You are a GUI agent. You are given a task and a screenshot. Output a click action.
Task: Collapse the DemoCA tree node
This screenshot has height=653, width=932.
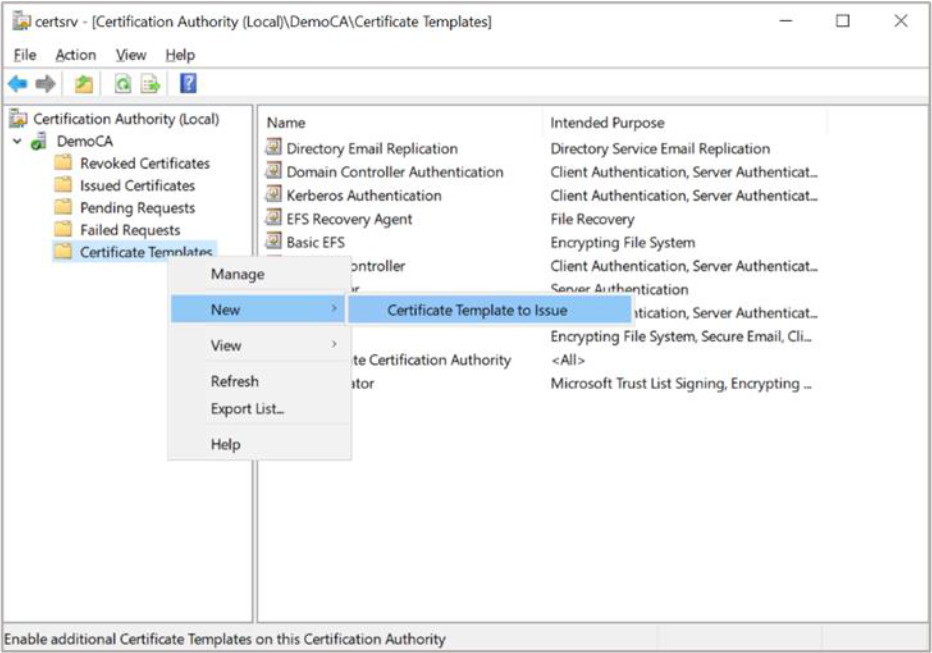(x=17, y=142)
